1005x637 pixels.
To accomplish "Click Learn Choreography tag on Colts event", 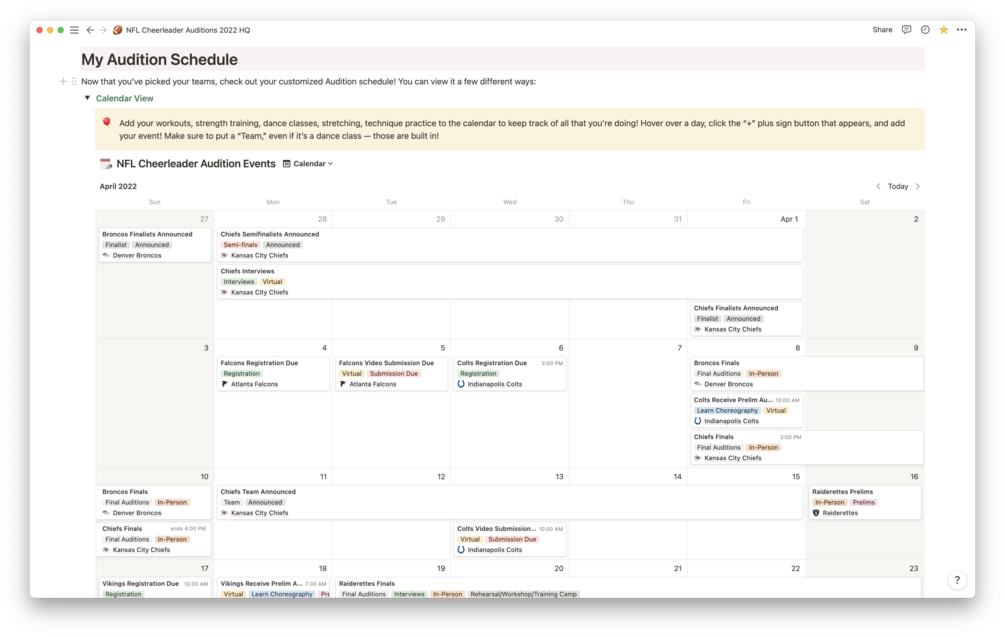I will click(x=727, y=411).
